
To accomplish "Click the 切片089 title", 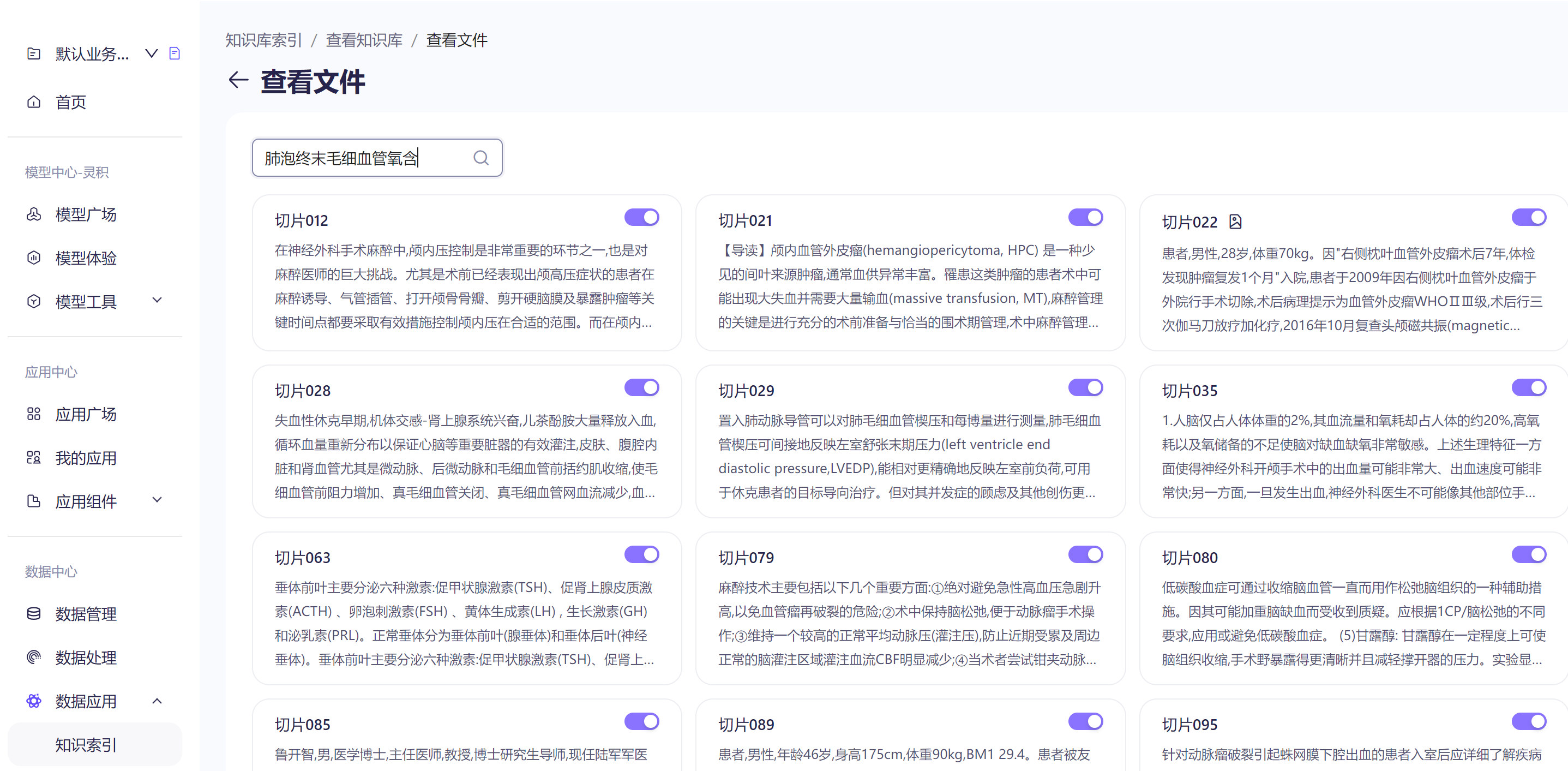I will point(746,725).
